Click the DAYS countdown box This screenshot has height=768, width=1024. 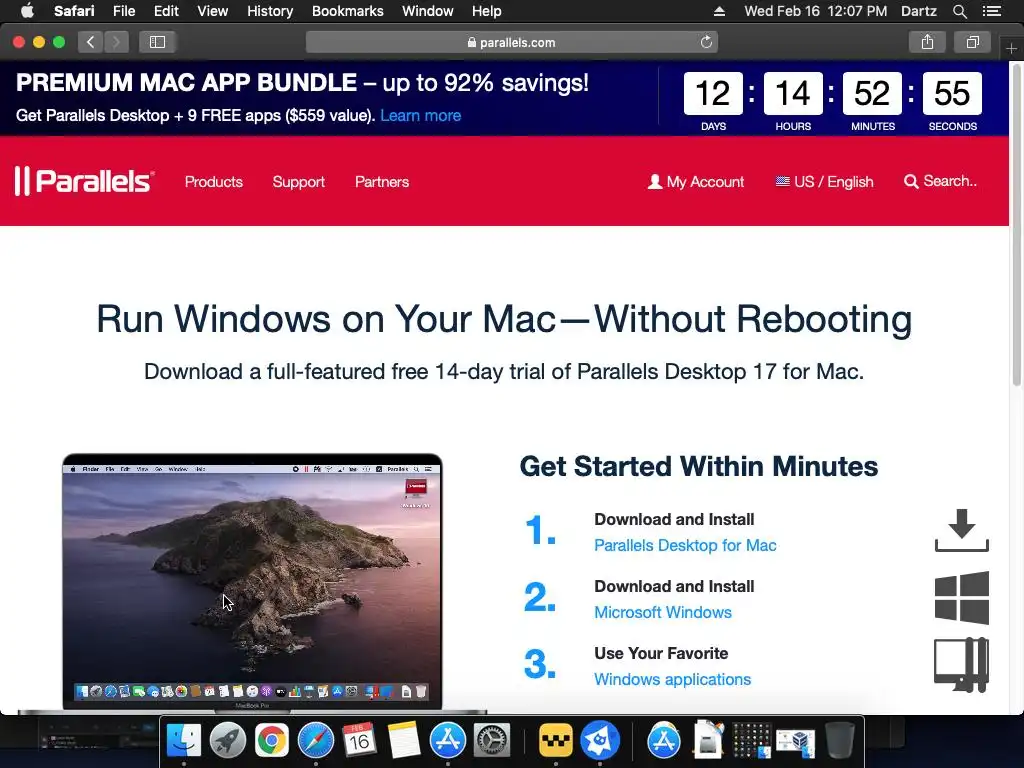(x=713, y=93)
